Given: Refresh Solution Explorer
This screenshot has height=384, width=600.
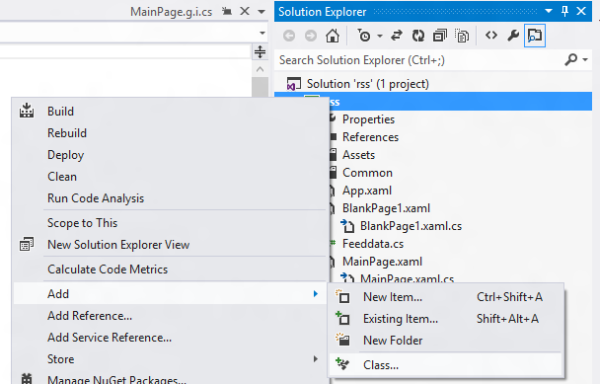Looking at the screenshot, I should tap(418, 36).
